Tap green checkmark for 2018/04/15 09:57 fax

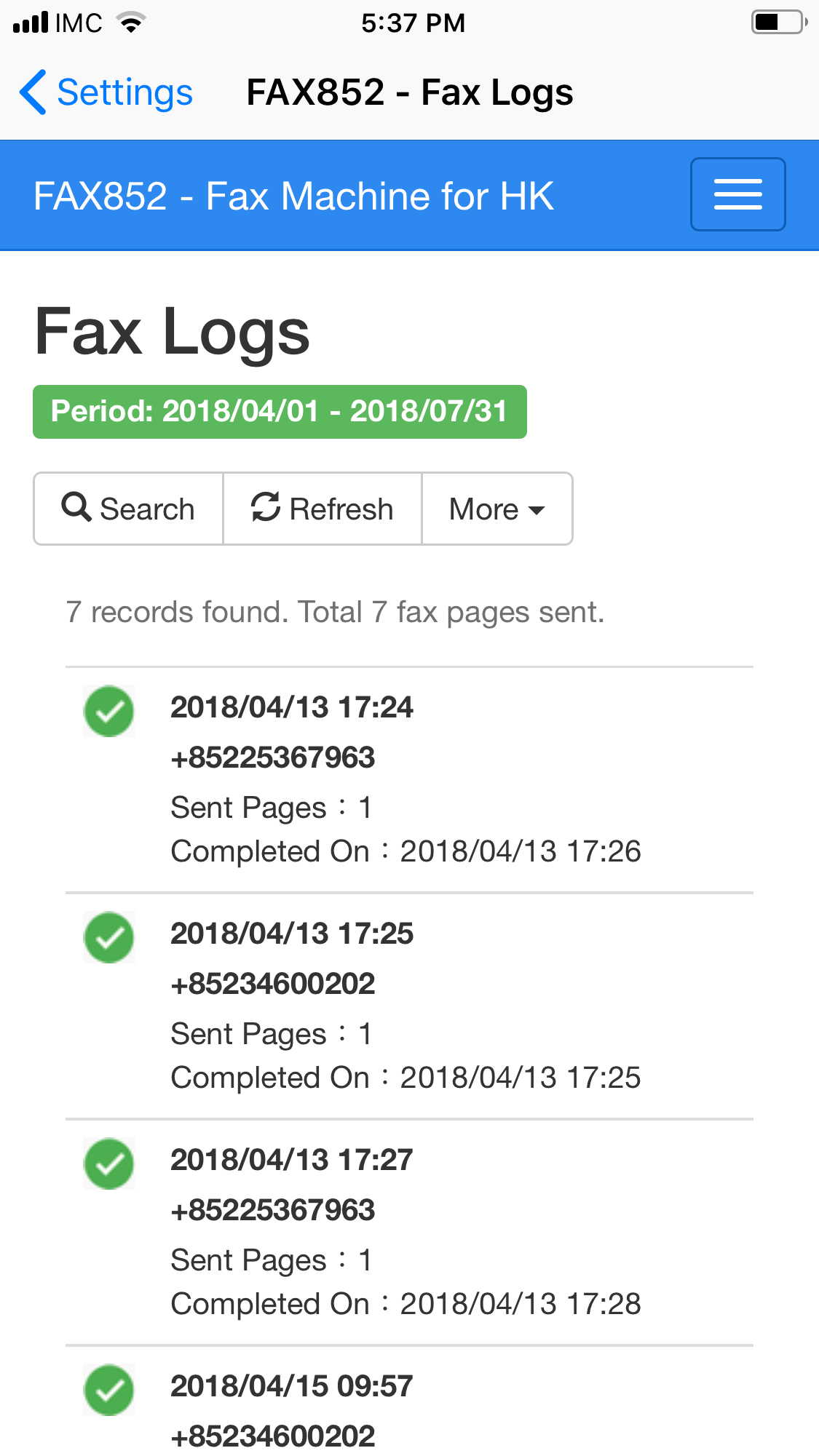pyautogui.click(x=109, y=1390)
